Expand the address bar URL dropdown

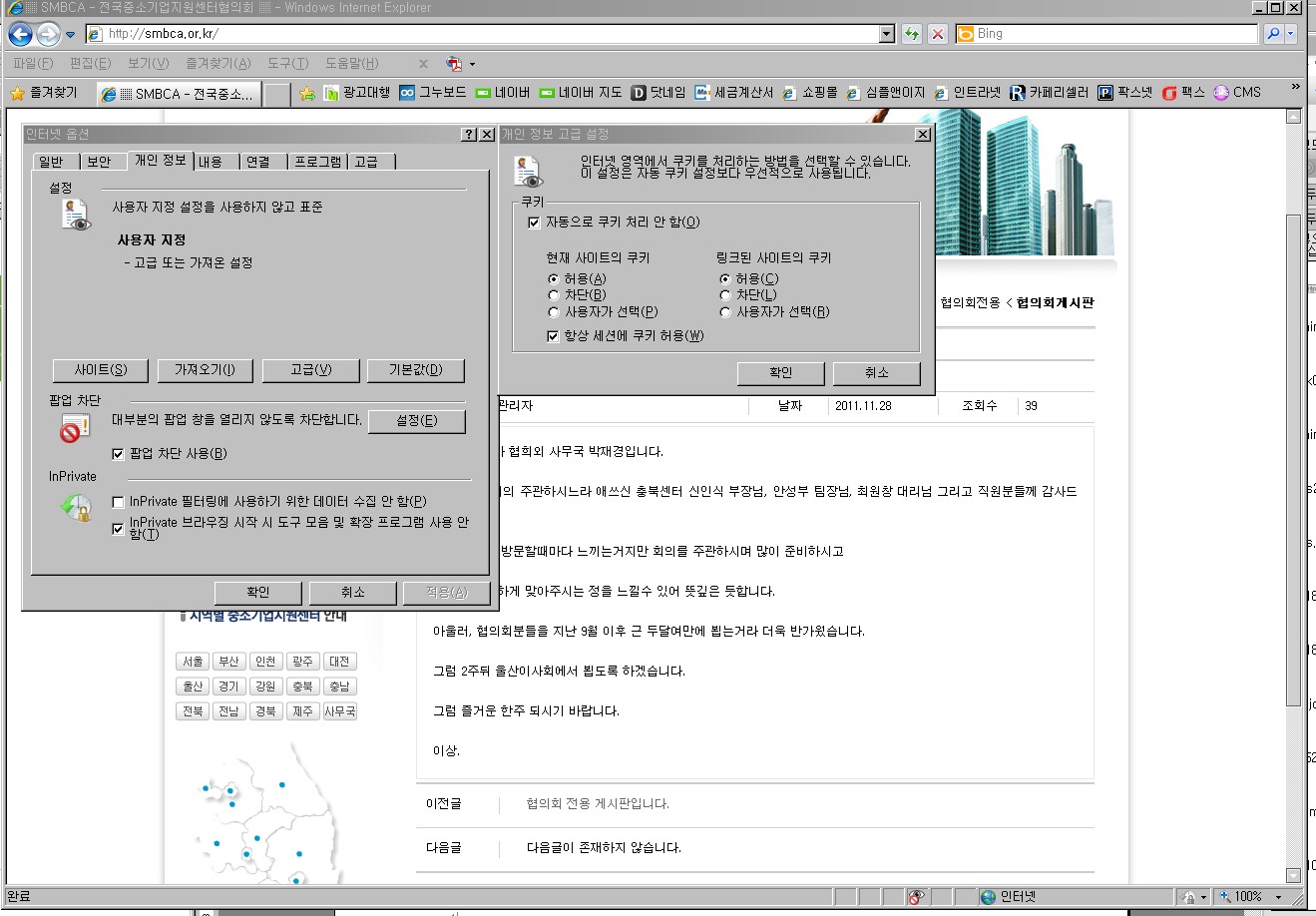(x=887, y=34)
